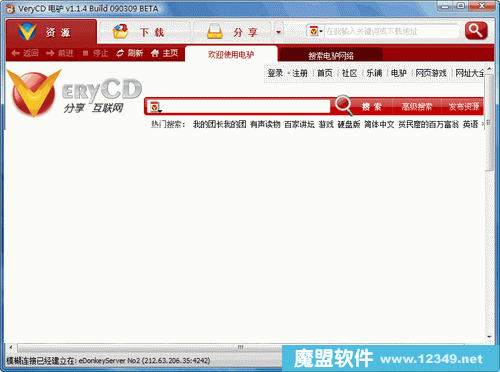Image resolution: width=500 pixels, height=372 pixels.
Task: Switch to the 分享 share tab
Action: tap(233, 32)
